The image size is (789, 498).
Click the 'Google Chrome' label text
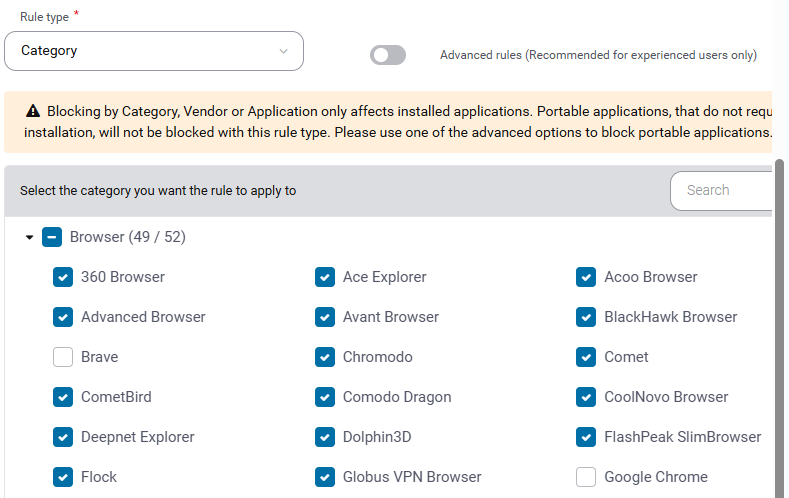656,477
